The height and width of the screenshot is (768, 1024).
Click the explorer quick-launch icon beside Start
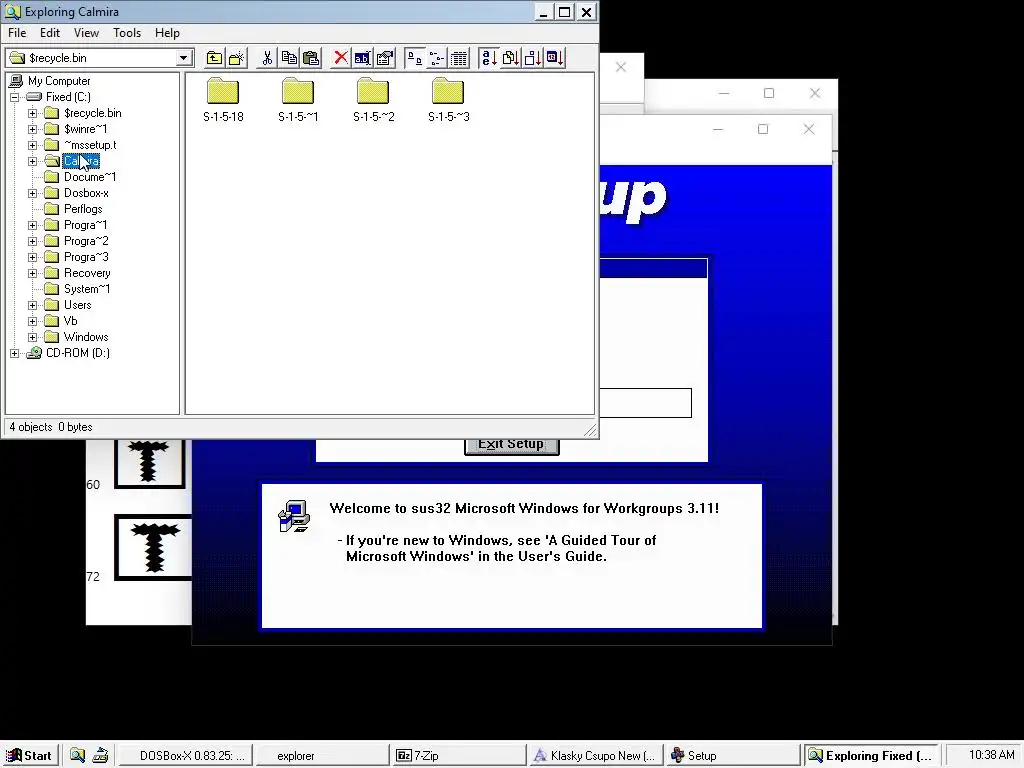(x=78, y=756)
